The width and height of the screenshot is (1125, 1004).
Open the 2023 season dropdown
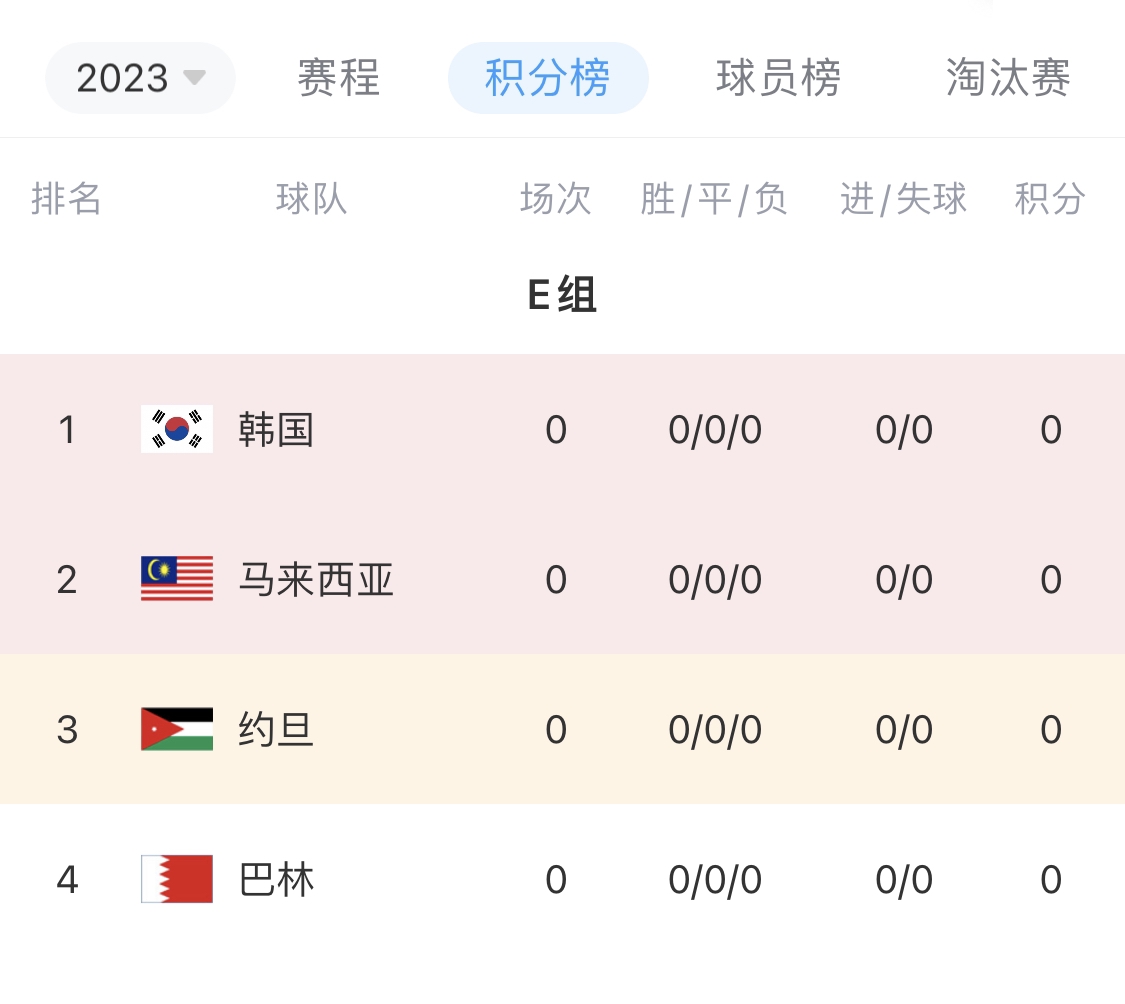140,78
